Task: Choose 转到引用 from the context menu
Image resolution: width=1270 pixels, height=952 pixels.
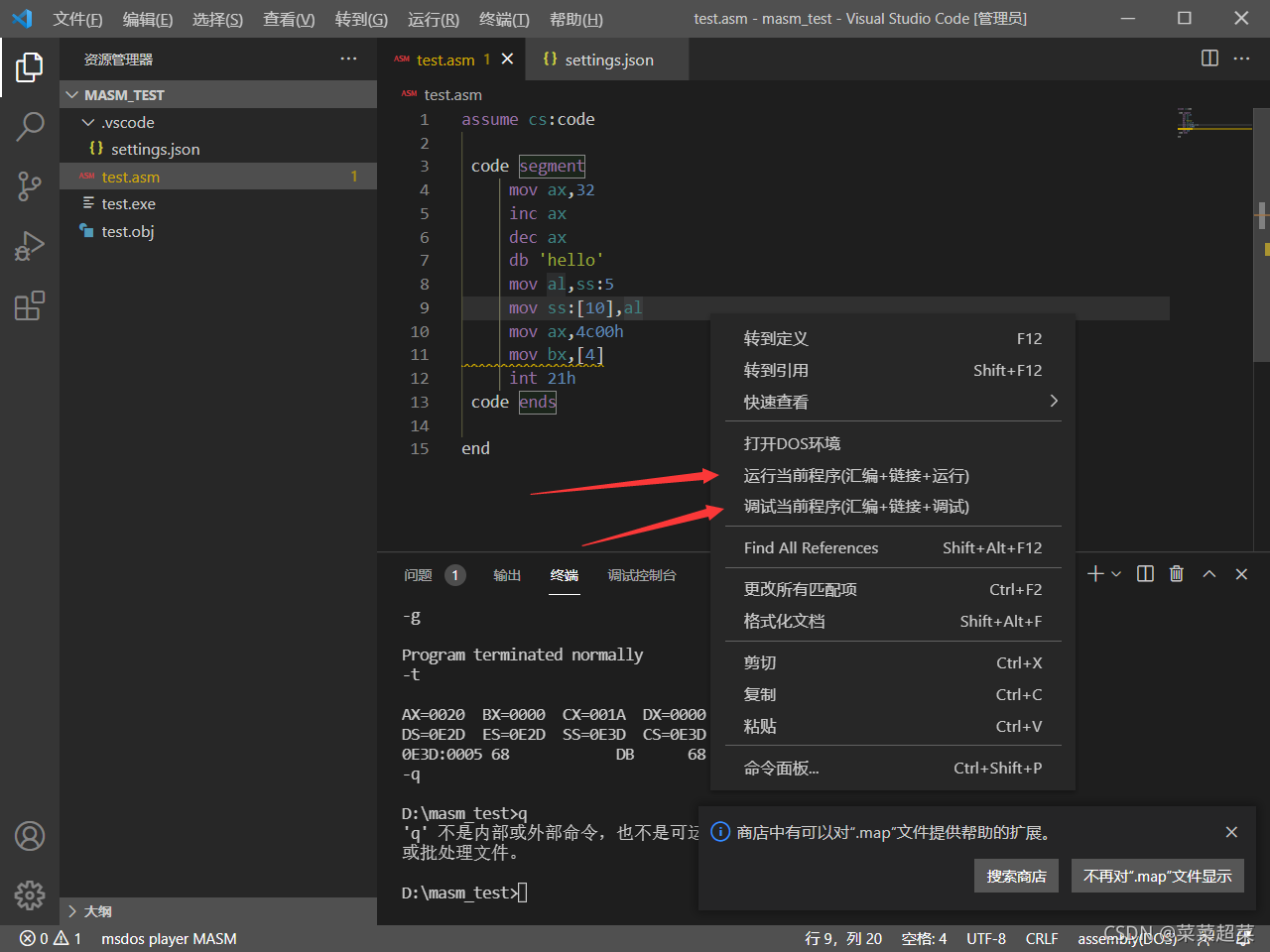Action: [893, 370]
